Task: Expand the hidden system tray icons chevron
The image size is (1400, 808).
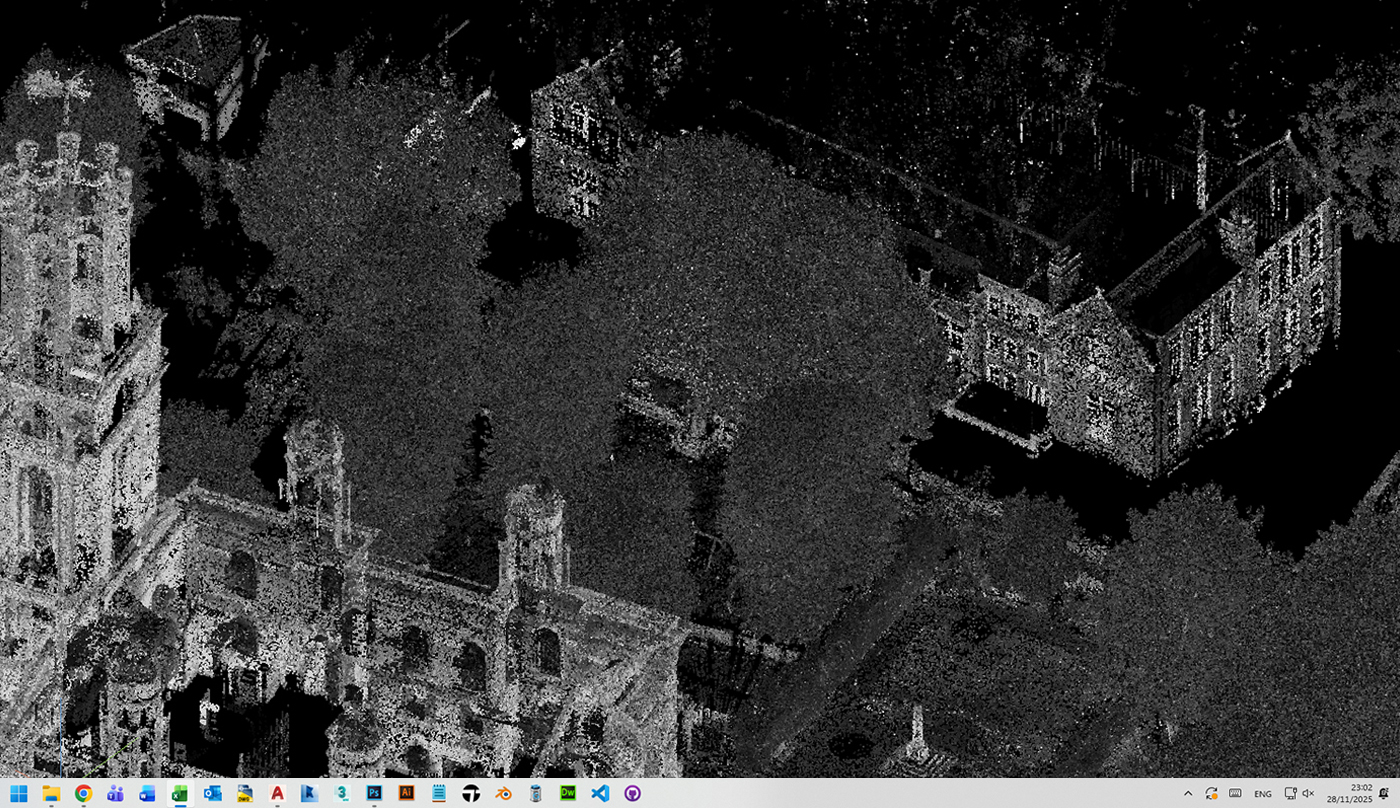Action: pyautogui.click(x=1187, y=793)
